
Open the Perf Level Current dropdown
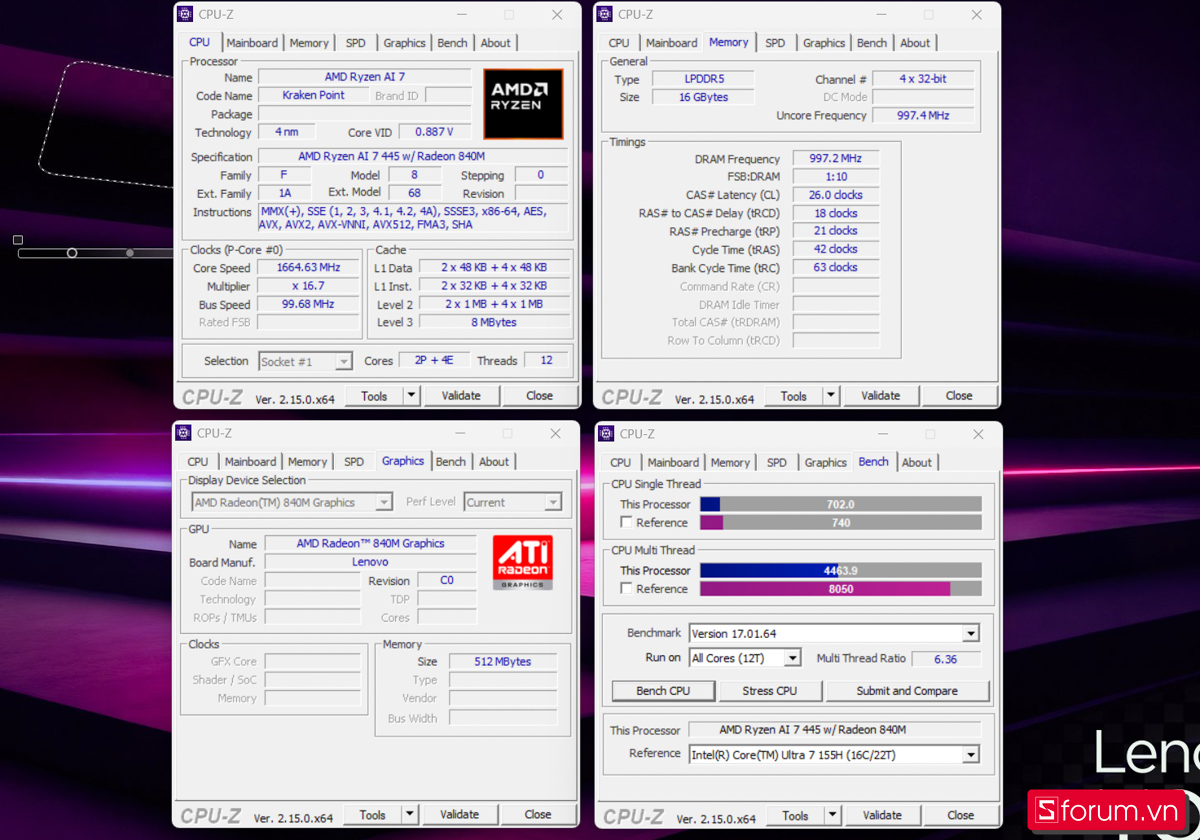(x=553, y=503)
